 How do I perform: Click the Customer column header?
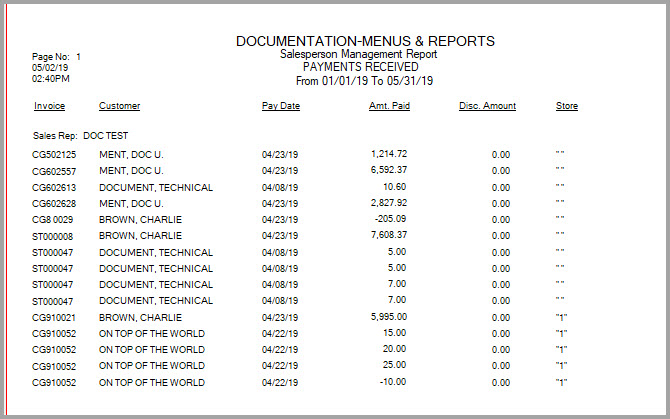tap(120, 106)
